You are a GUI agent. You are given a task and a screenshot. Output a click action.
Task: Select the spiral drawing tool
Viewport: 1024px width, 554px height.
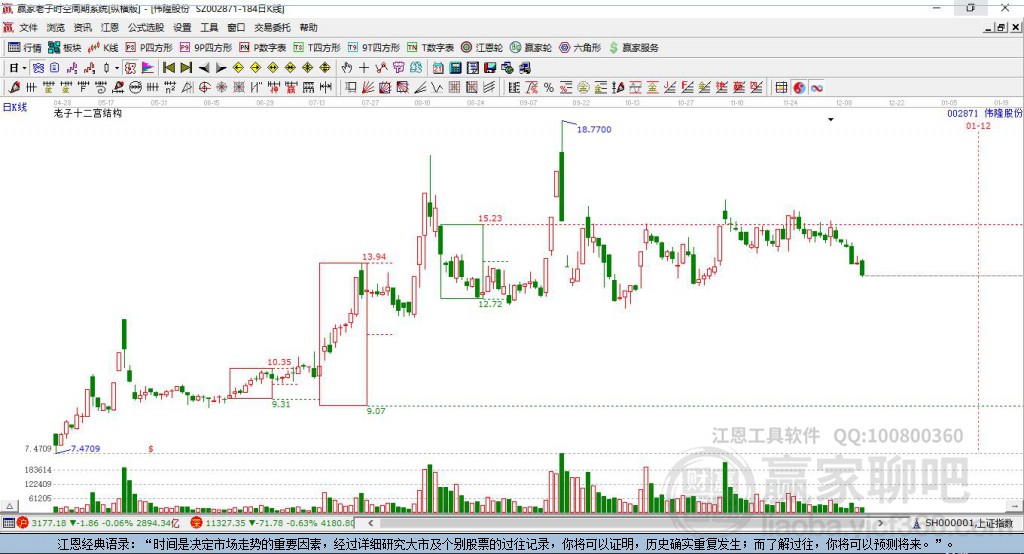pyautogui.click(x=101, y=88)
